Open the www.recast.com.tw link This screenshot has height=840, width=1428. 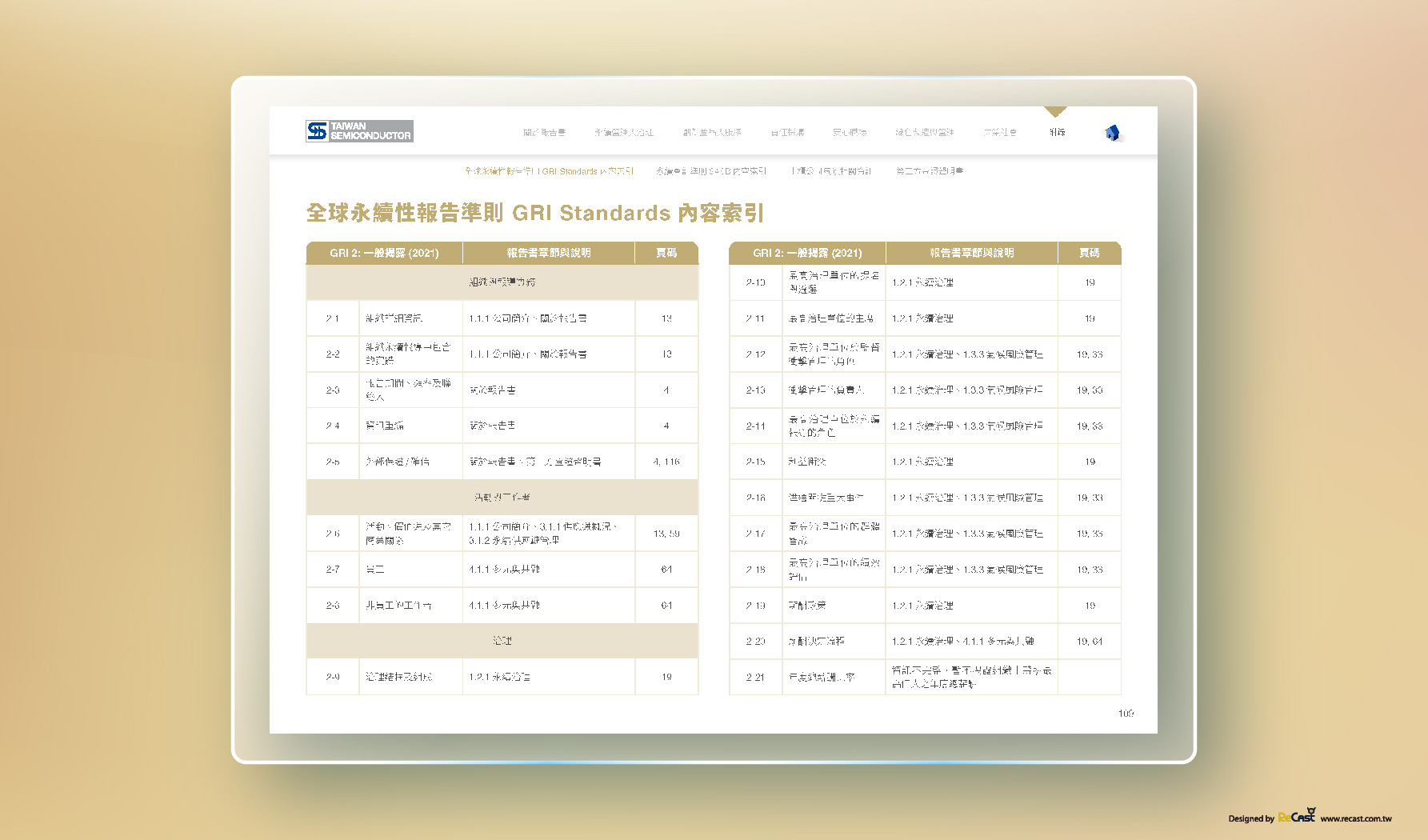(1356, 818)
